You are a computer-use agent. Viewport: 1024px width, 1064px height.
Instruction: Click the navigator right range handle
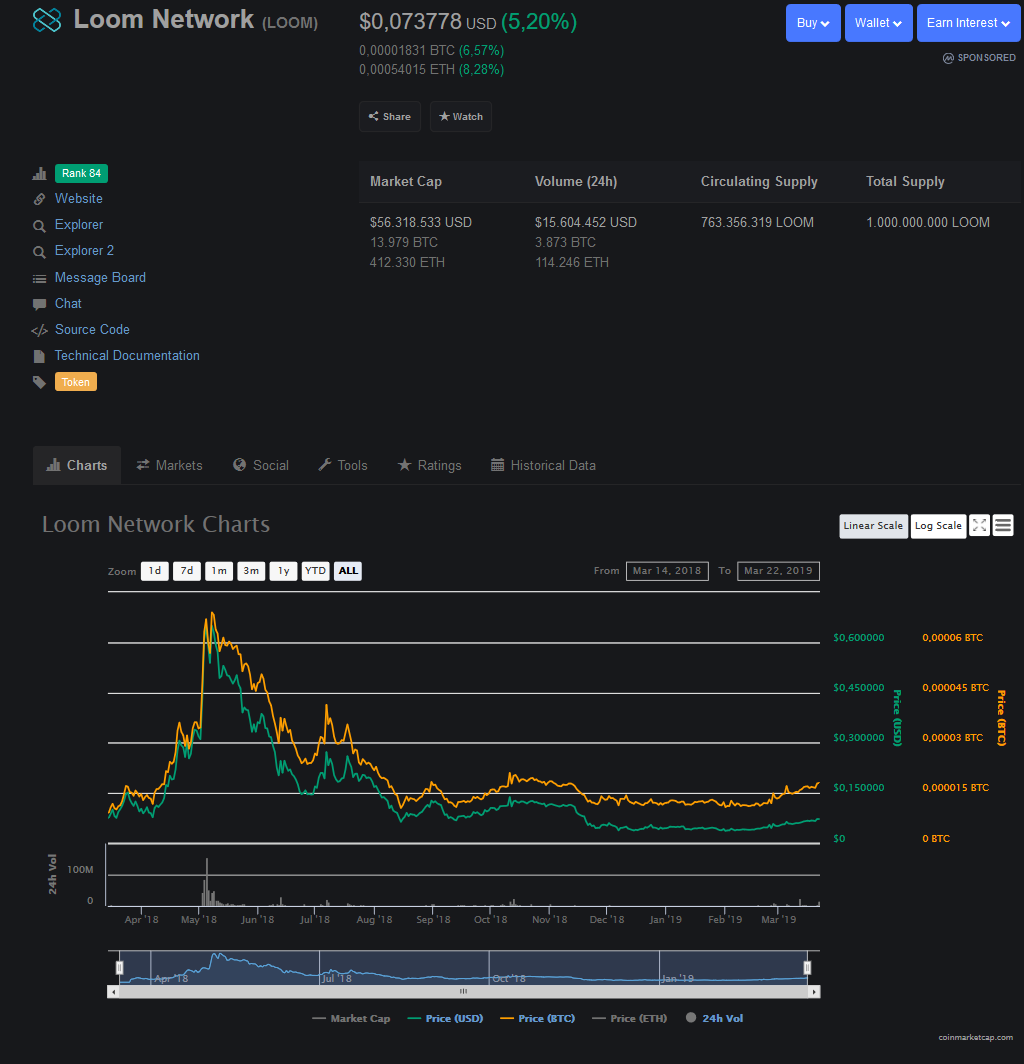tap(808, 968)
